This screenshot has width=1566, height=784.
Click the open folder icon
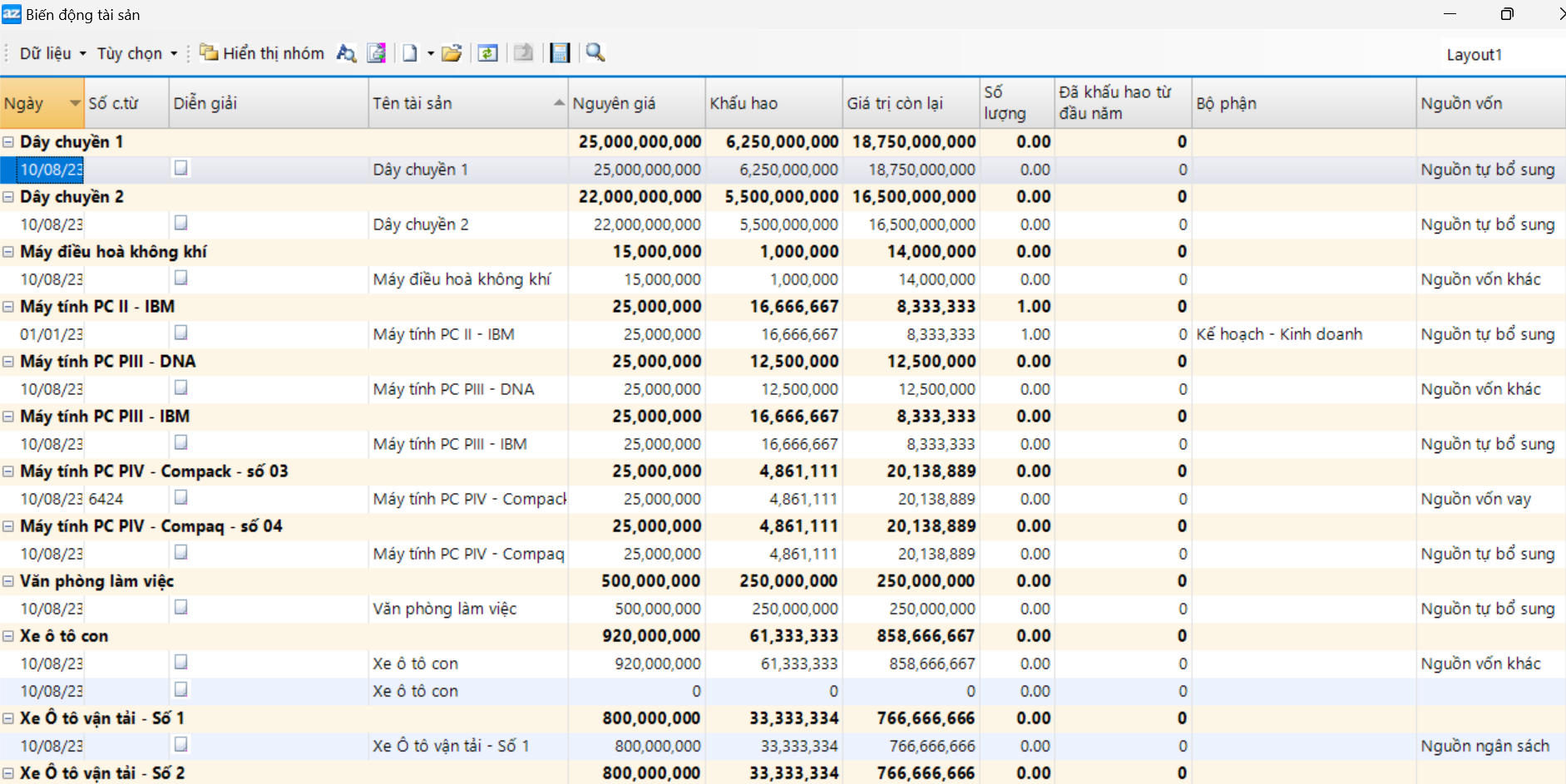click(452, 53)
